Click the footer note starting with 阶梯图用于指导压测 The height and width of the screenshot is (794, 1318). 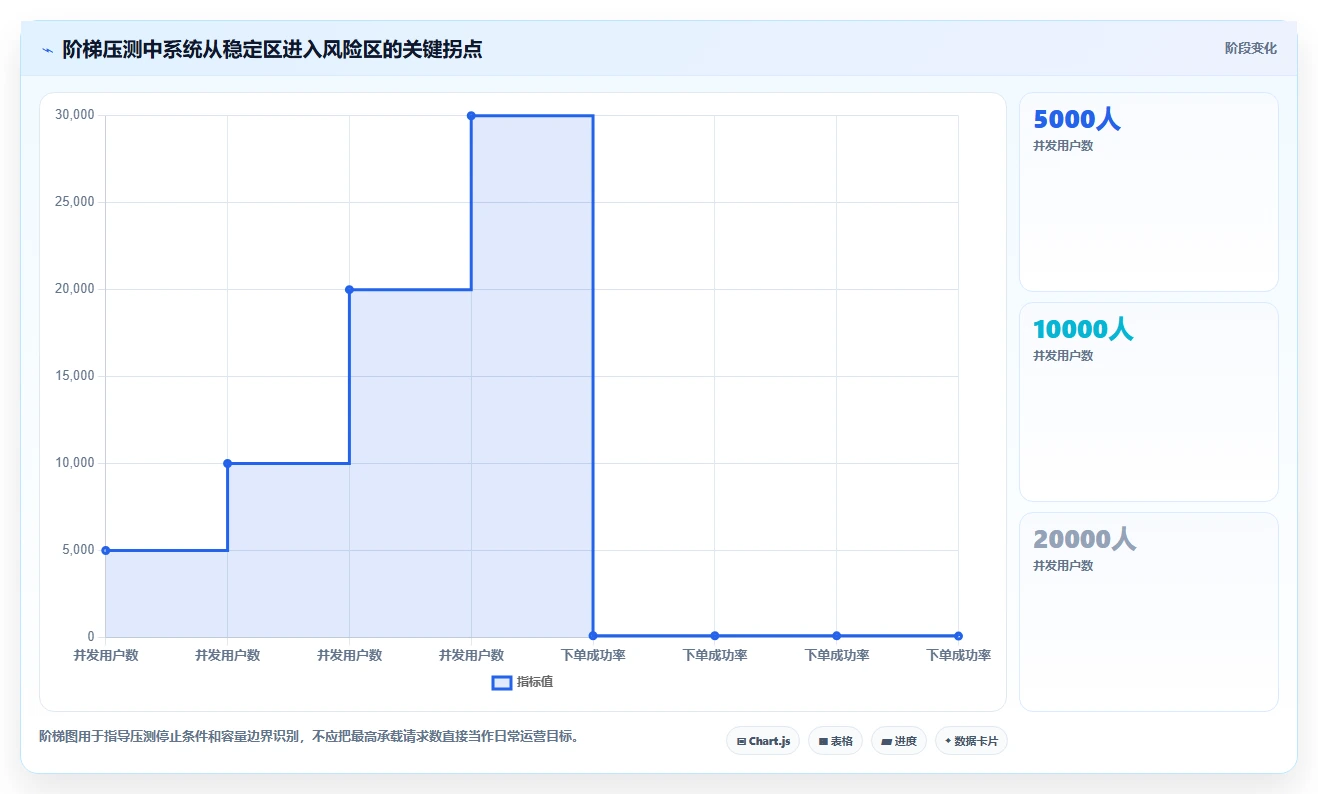[x=309, y=736]
